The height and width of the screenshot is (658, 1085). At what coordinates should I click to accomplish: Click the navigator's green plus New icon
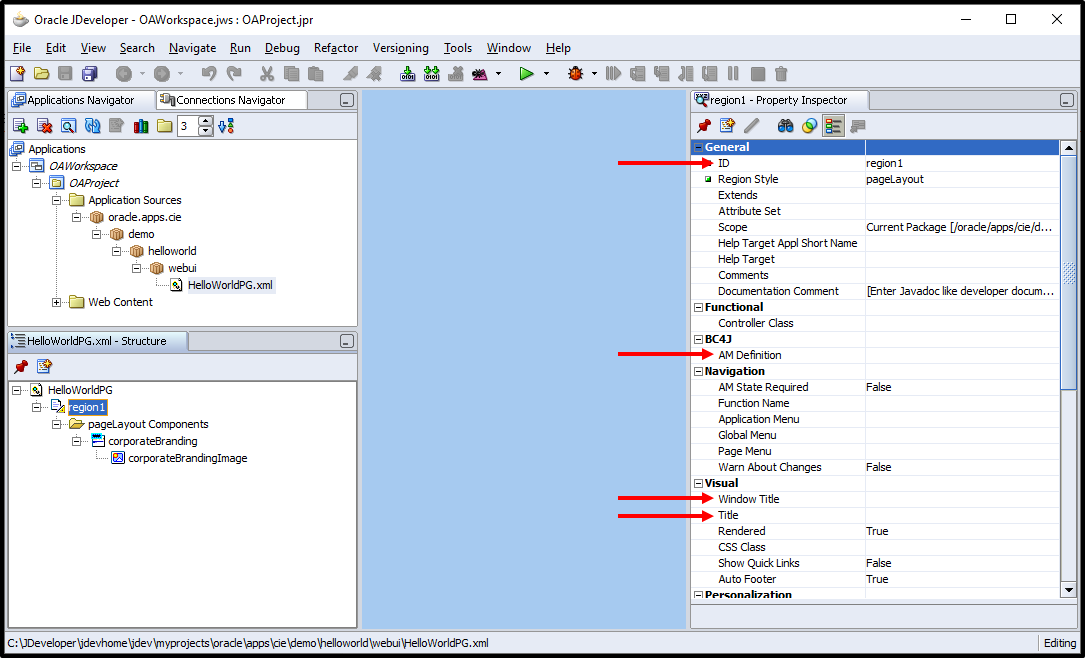(20, 126)
